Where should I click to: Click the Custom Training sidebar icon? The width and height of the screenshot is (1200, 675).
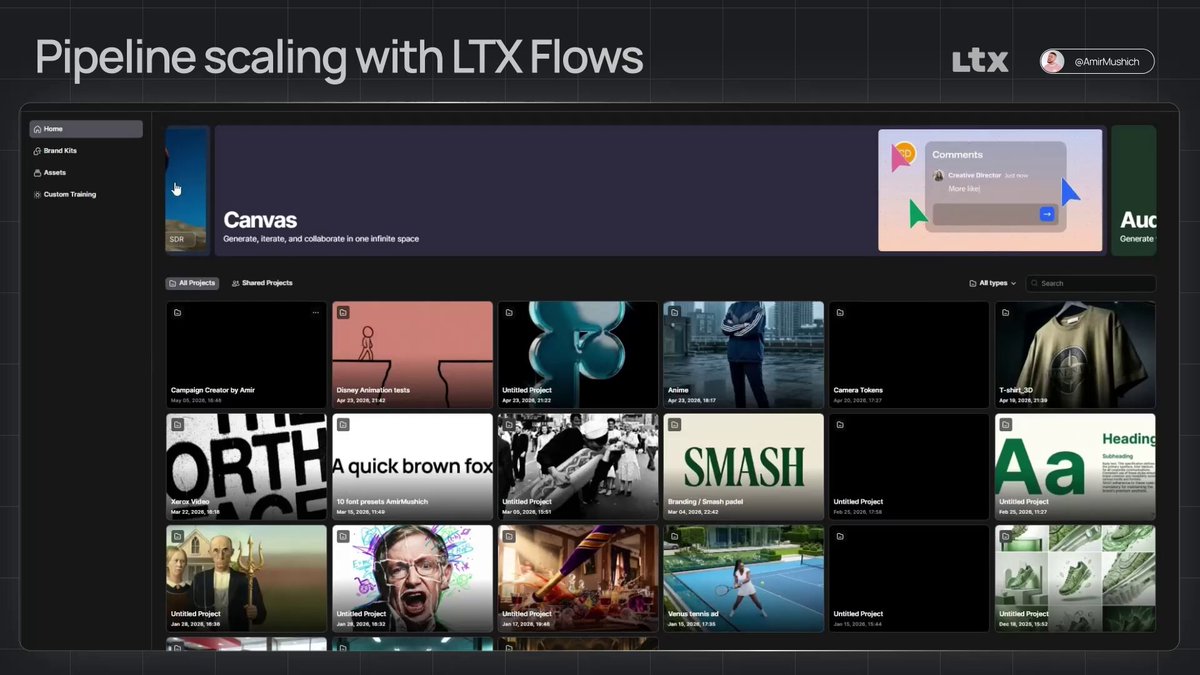click(37, 195)
